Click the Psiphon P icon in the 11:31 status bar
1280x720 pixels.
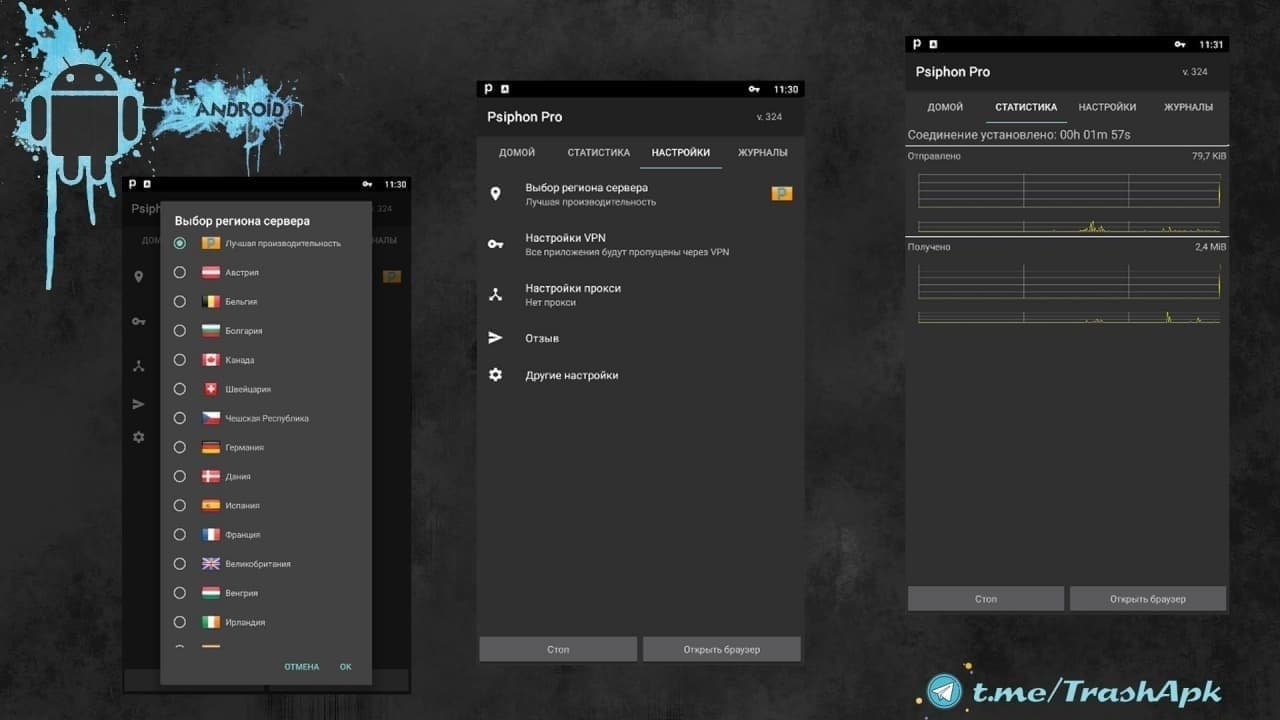917,45
